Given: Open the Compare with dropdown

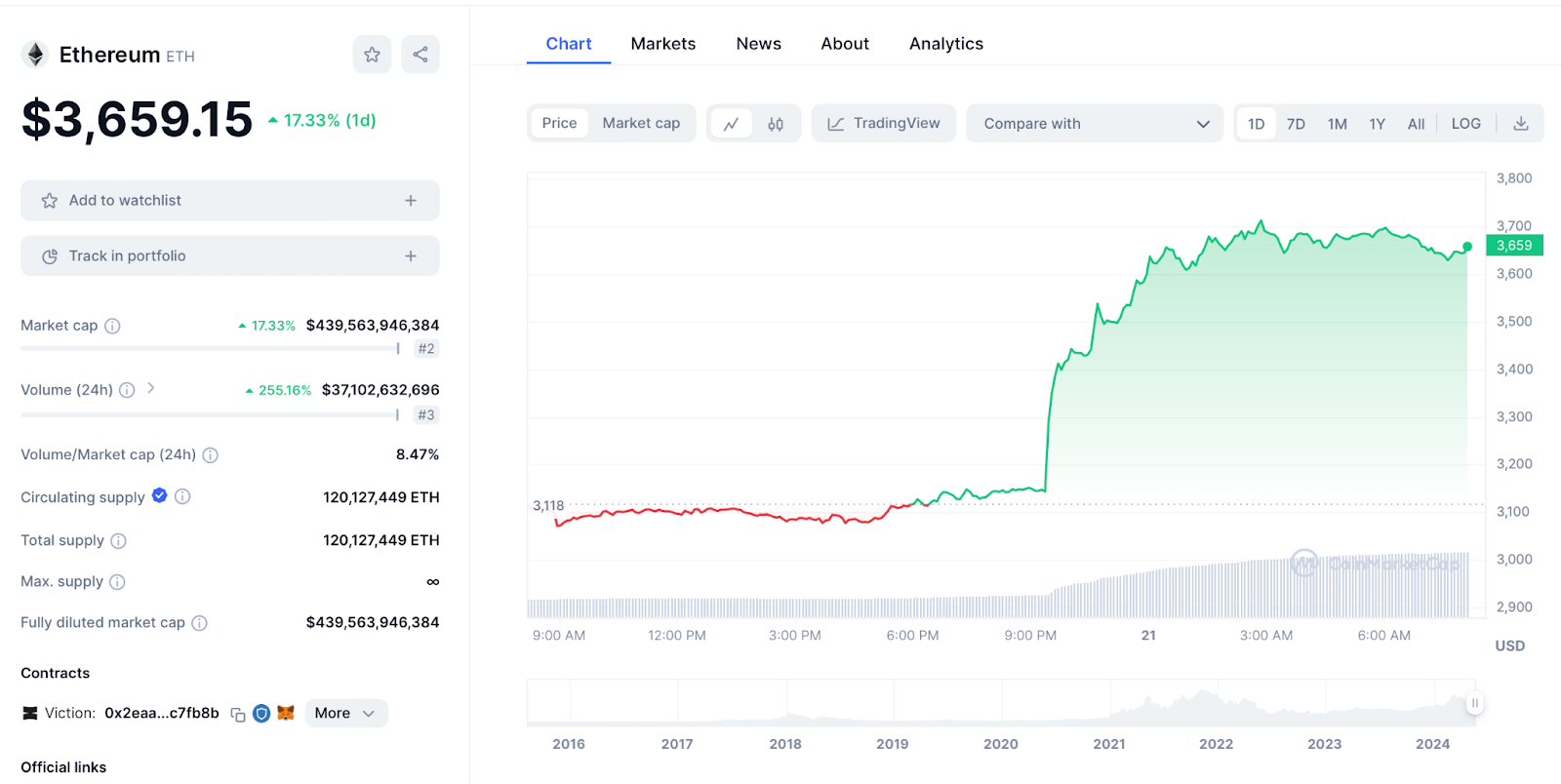Looking at the screenshot, I should (1095, 124).
